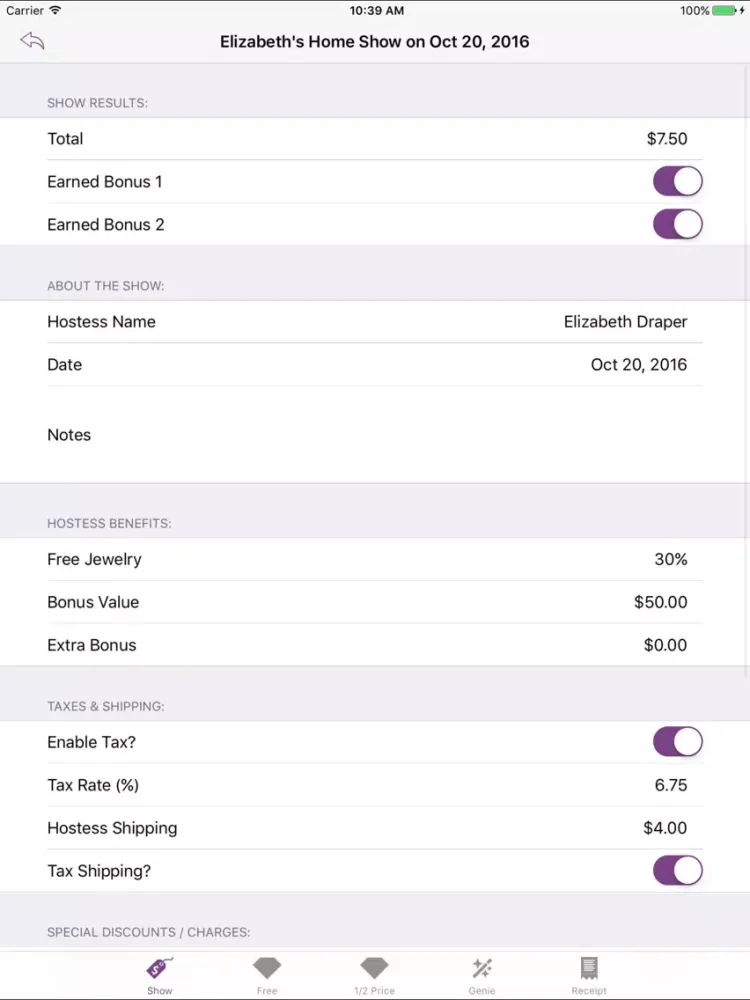Open the Genie magic wand icon
The width and height of the screenshot is (750, 1000).
coord(482,967)
